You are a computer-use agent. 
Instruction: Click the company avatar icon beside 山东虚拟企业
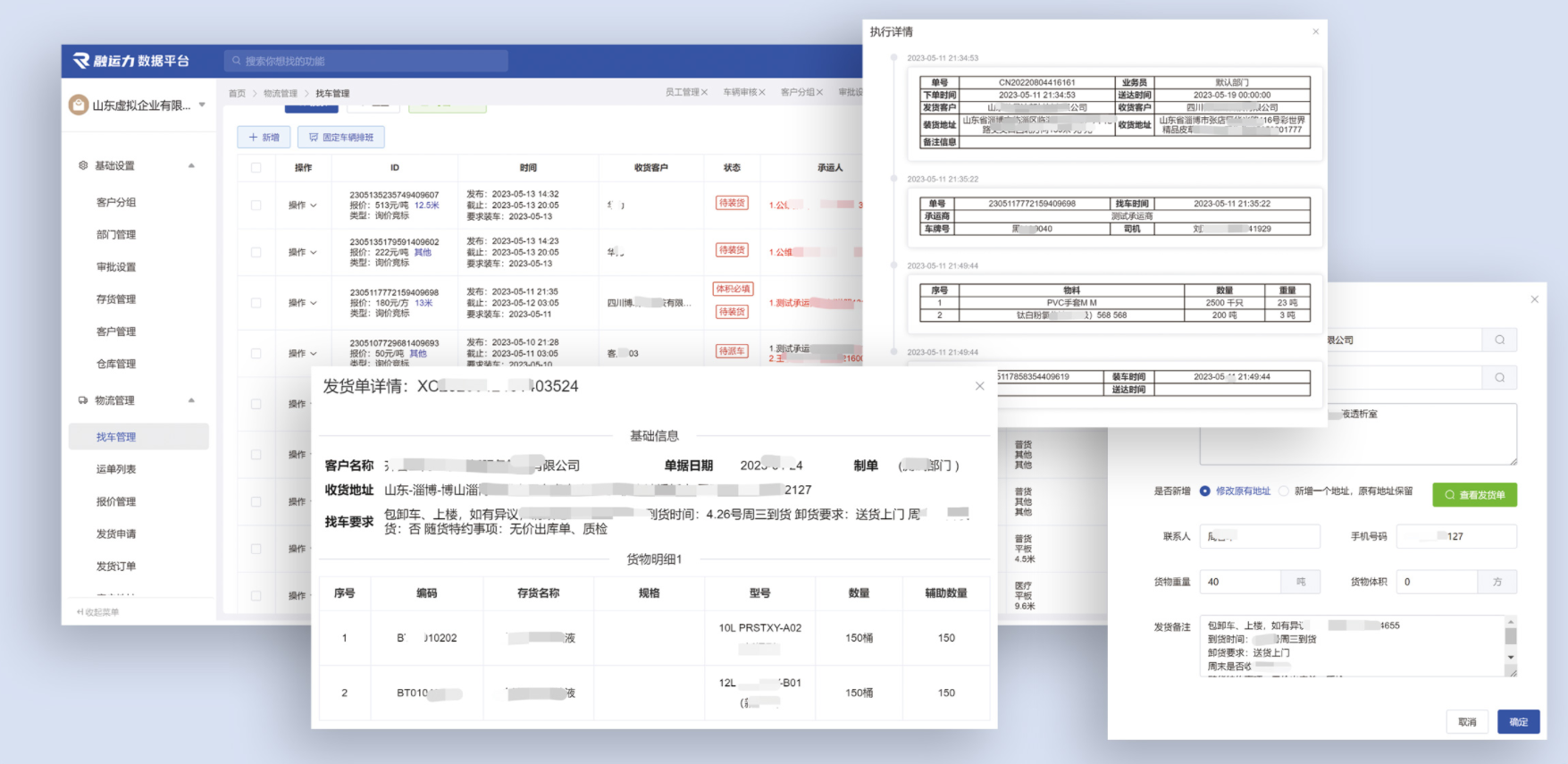tap(79, 105)
